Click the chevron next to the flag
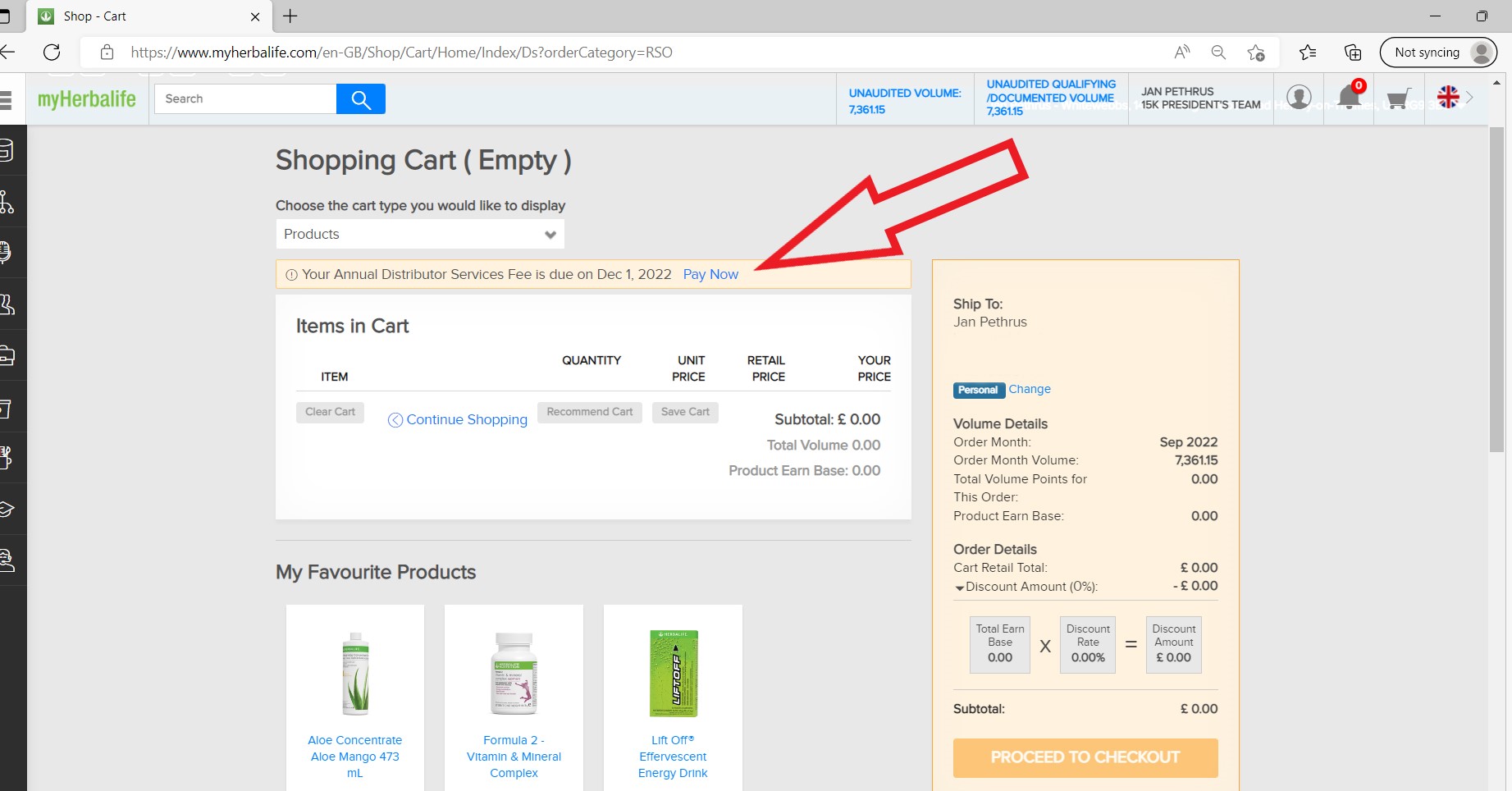The width and height of the screenshot is (1512, 791). coord(1469,98)
